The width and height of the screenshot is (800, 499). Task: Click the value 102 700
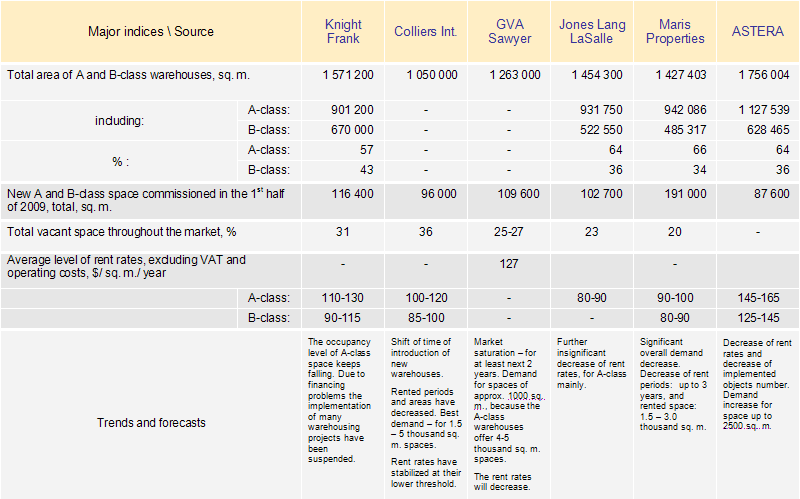[x=601, y=194]
